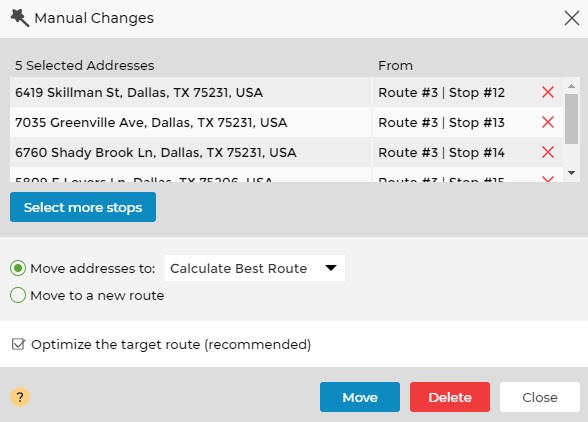The width and height of the screenshot is (588, 422).
Task: Click the Manual Changes magic wand icon
Action: [20, 18]
